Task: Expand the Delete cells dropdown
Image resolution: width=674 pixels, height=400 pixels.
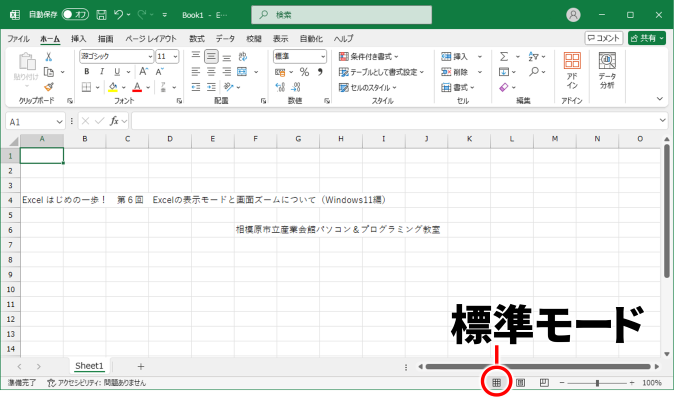Action: pyautogui.click(x=480, y=72)
